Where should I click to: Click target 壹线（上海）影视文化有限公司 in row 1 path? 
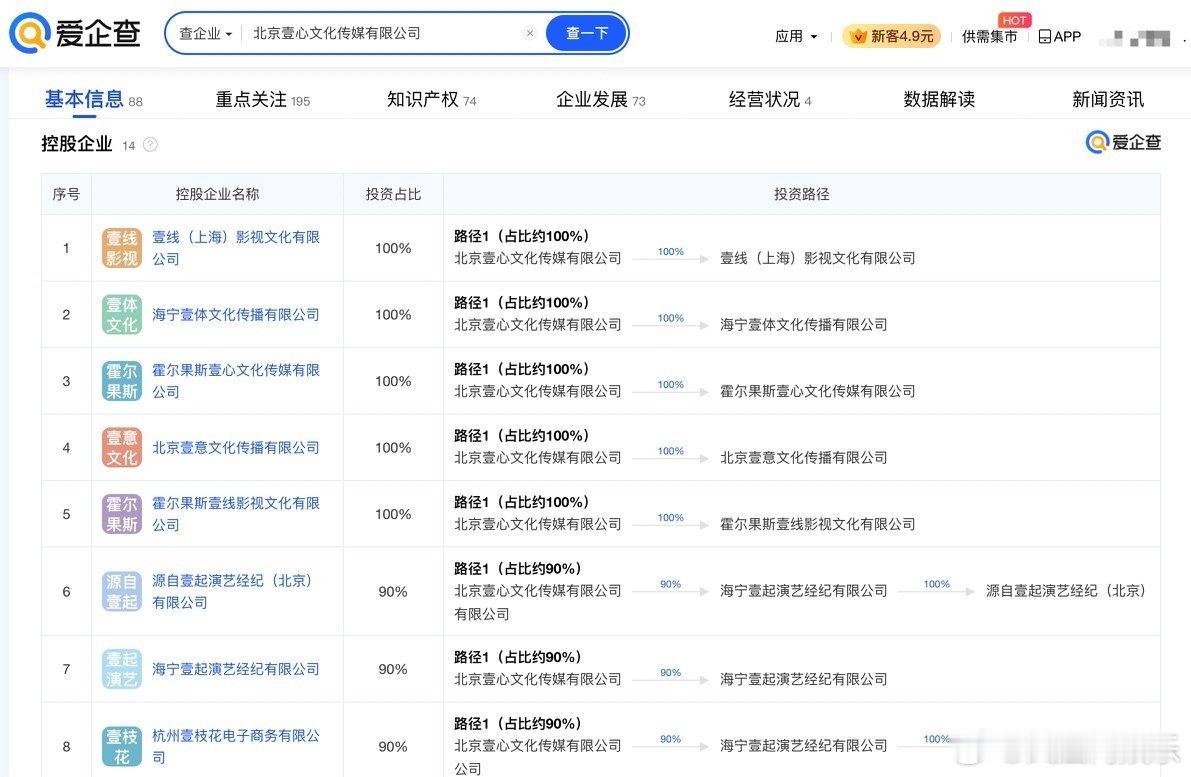pos(817,258)
